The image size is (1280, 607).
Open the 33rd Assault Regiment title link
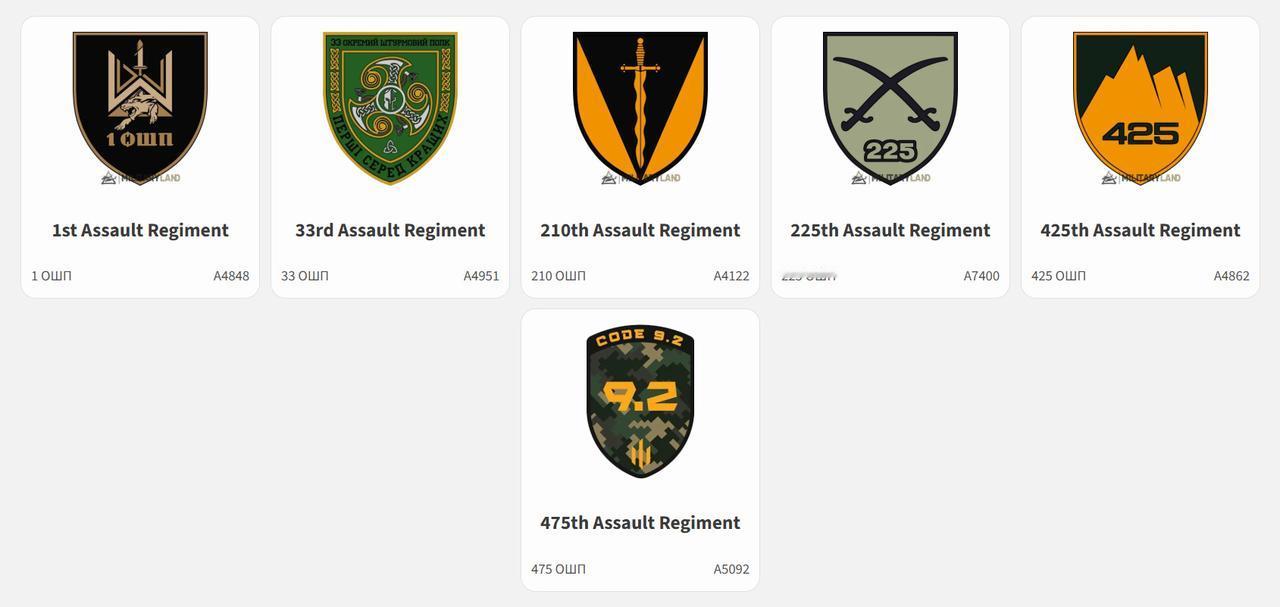pyautogui.click(x=390, y=230)
